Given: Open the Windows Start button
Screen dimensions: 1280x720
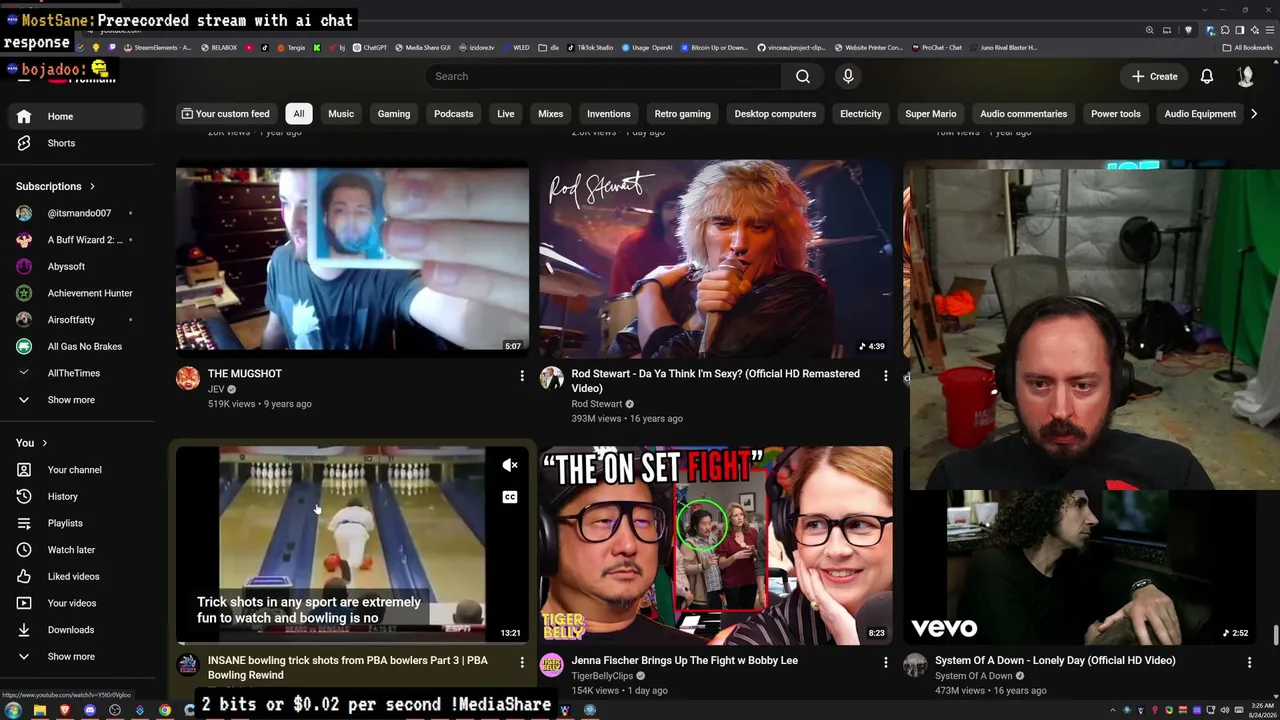Looking at the screenshot, I should click(13, 710).
